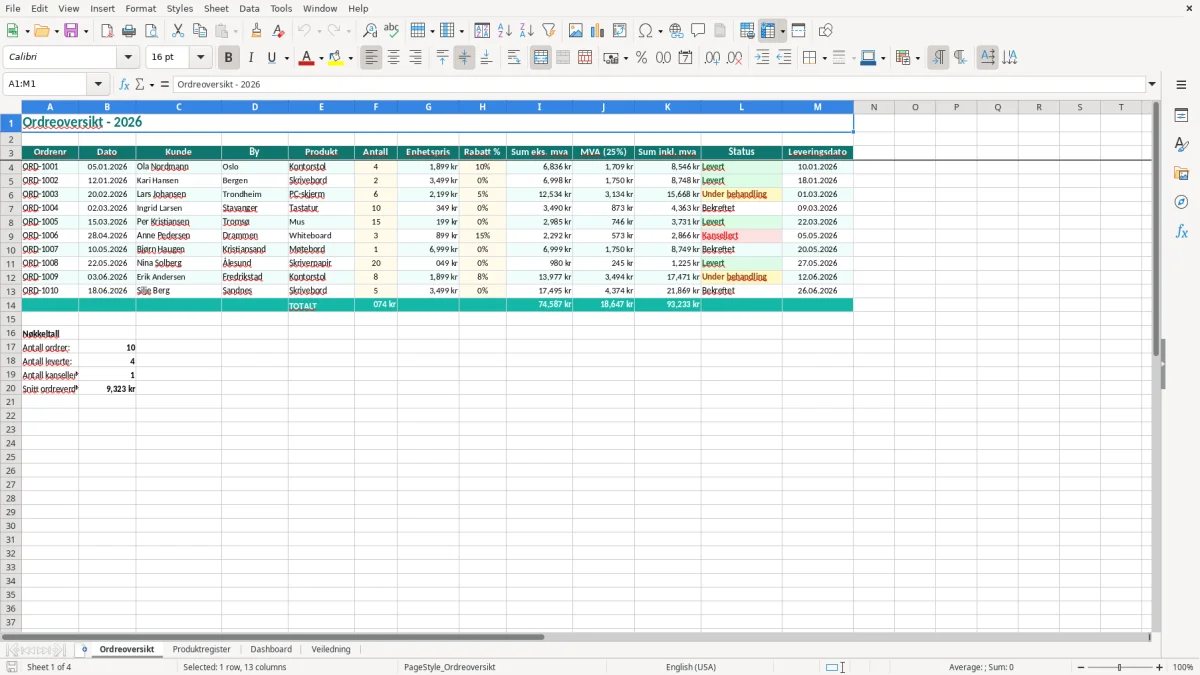Toggle Italic formatting

coord(251,58)
